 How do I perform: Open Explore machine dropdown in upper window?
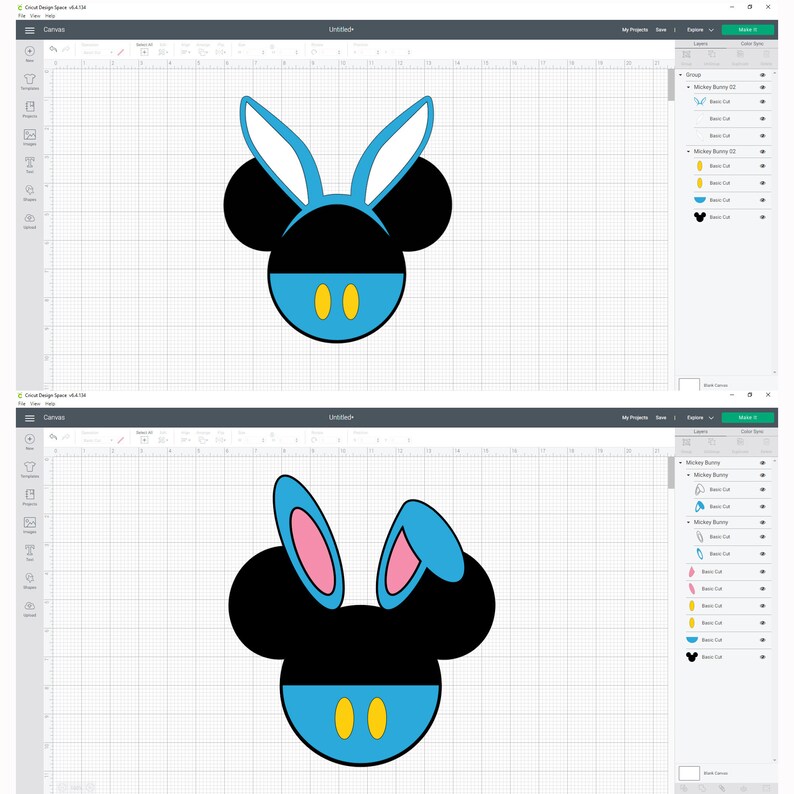coord(700,30)
